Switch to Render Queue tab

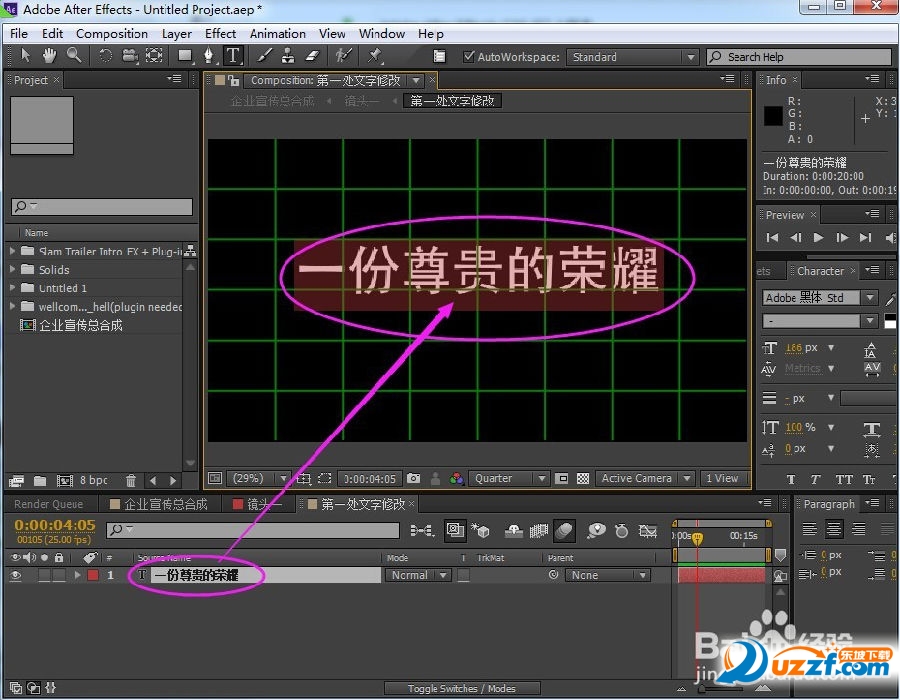49,504
